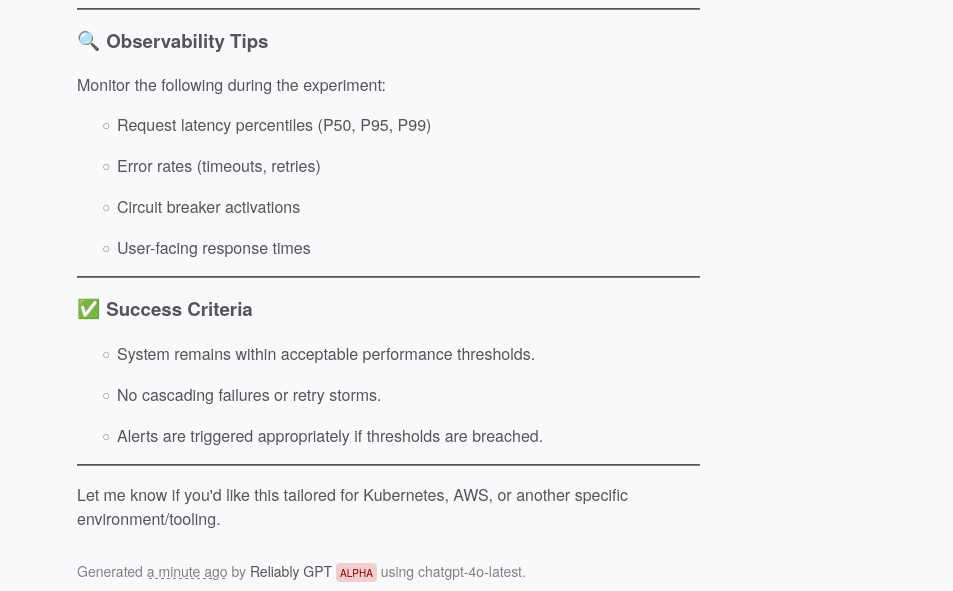Click 'Alerts are triggered appropriately' item
The height and width of the screenshot is (591, 953).
point(330,437)
